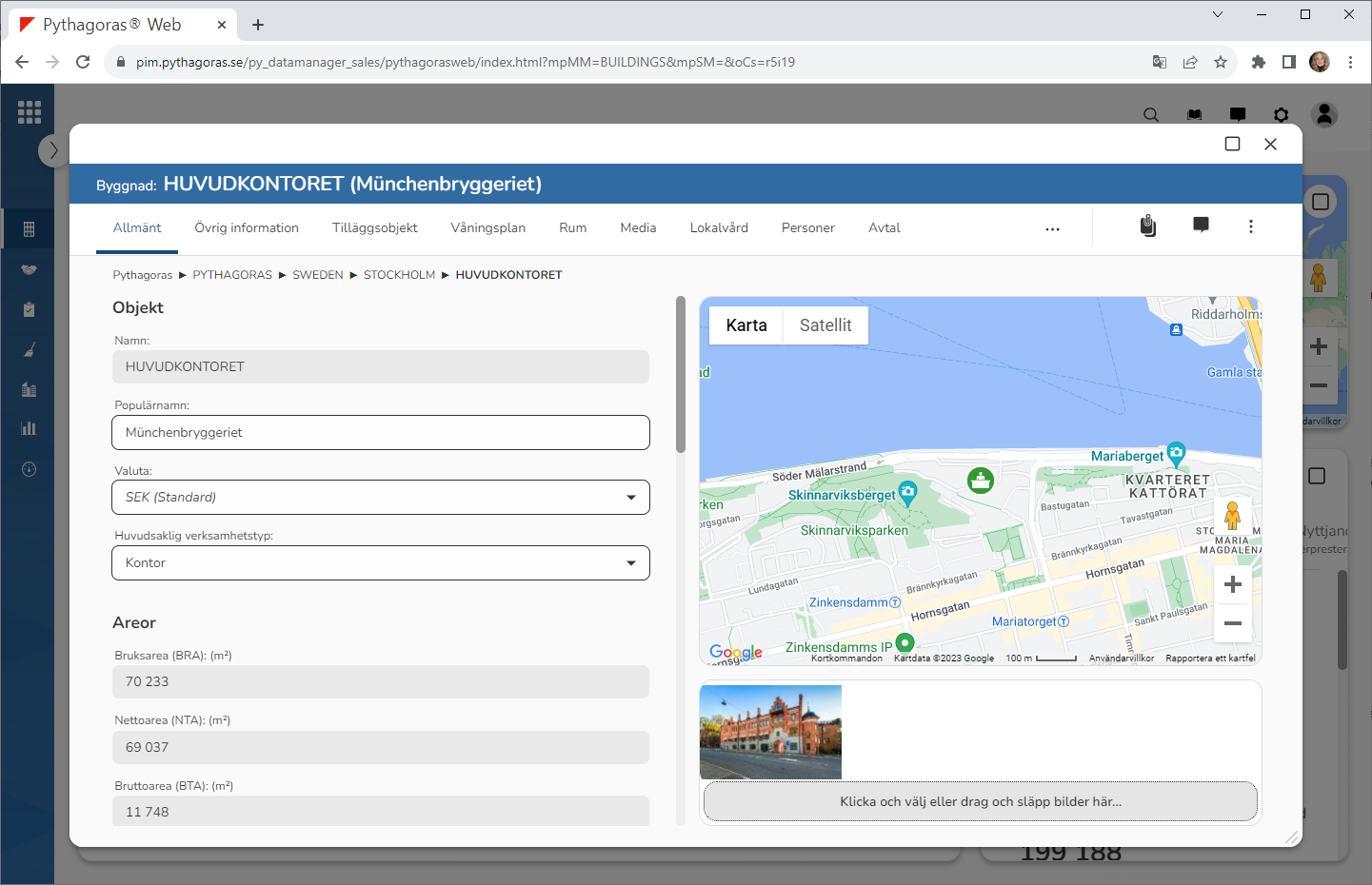Viewport: 1372px width, 885px height.
Task: Click the Skinnarviksberget map marker
Action: pos(907,492)
